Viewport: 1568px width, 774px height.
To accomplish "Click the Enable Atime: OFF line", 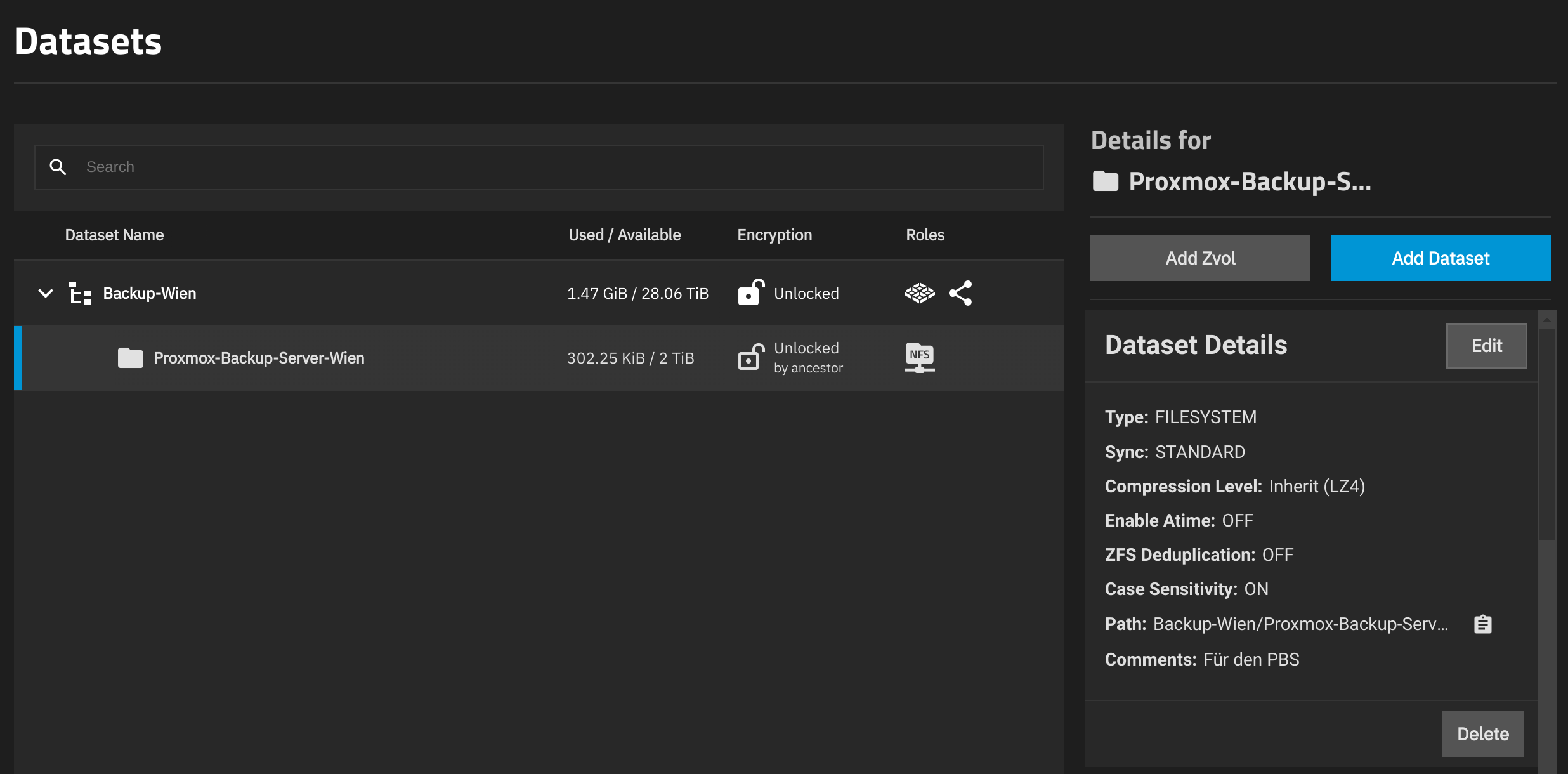I will click(x=1179, y=521).
